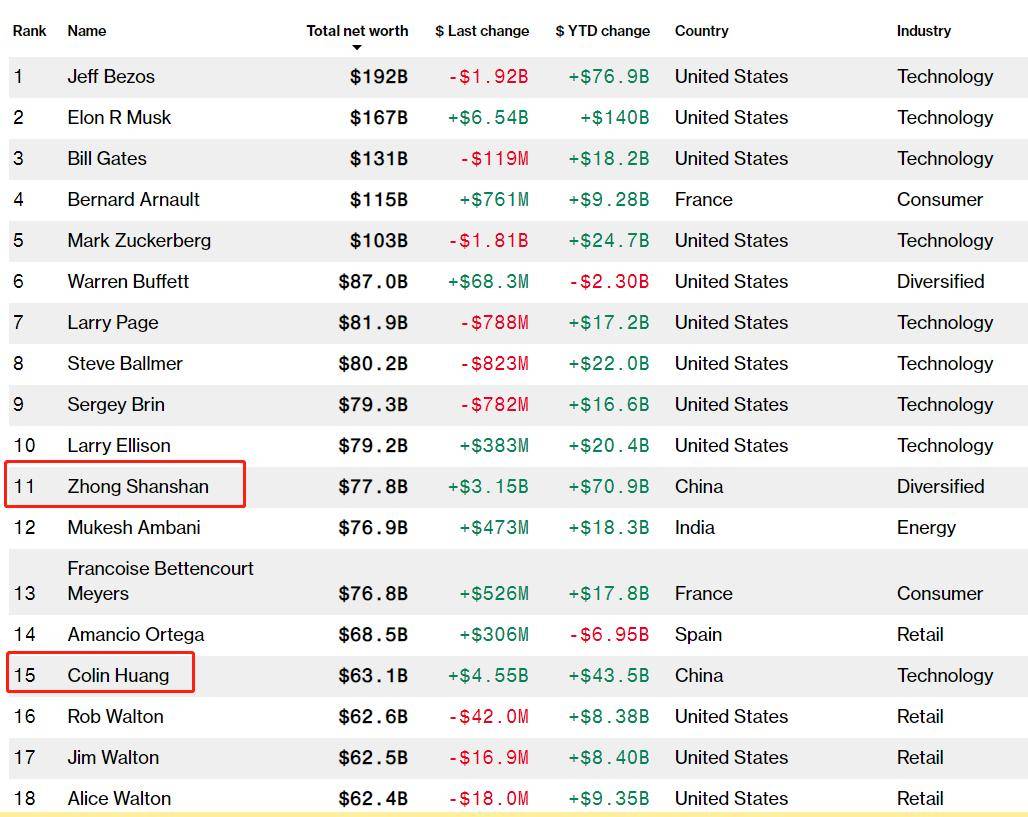
Task: Select the $77.8B net worth value
Action: 372,487
